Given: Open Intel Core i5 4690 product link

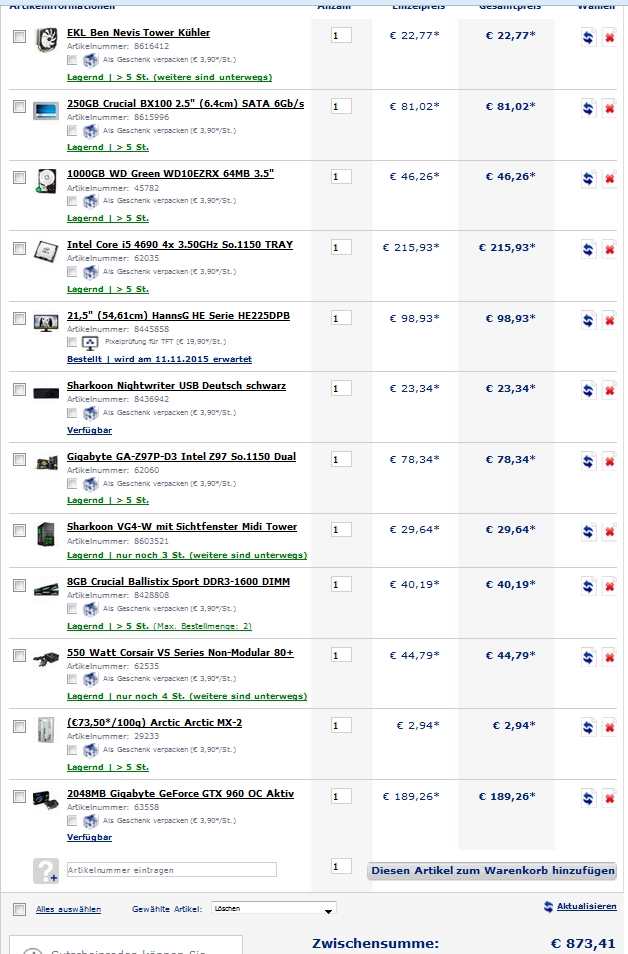Looking at the screenshot, I should pos(180,245).
